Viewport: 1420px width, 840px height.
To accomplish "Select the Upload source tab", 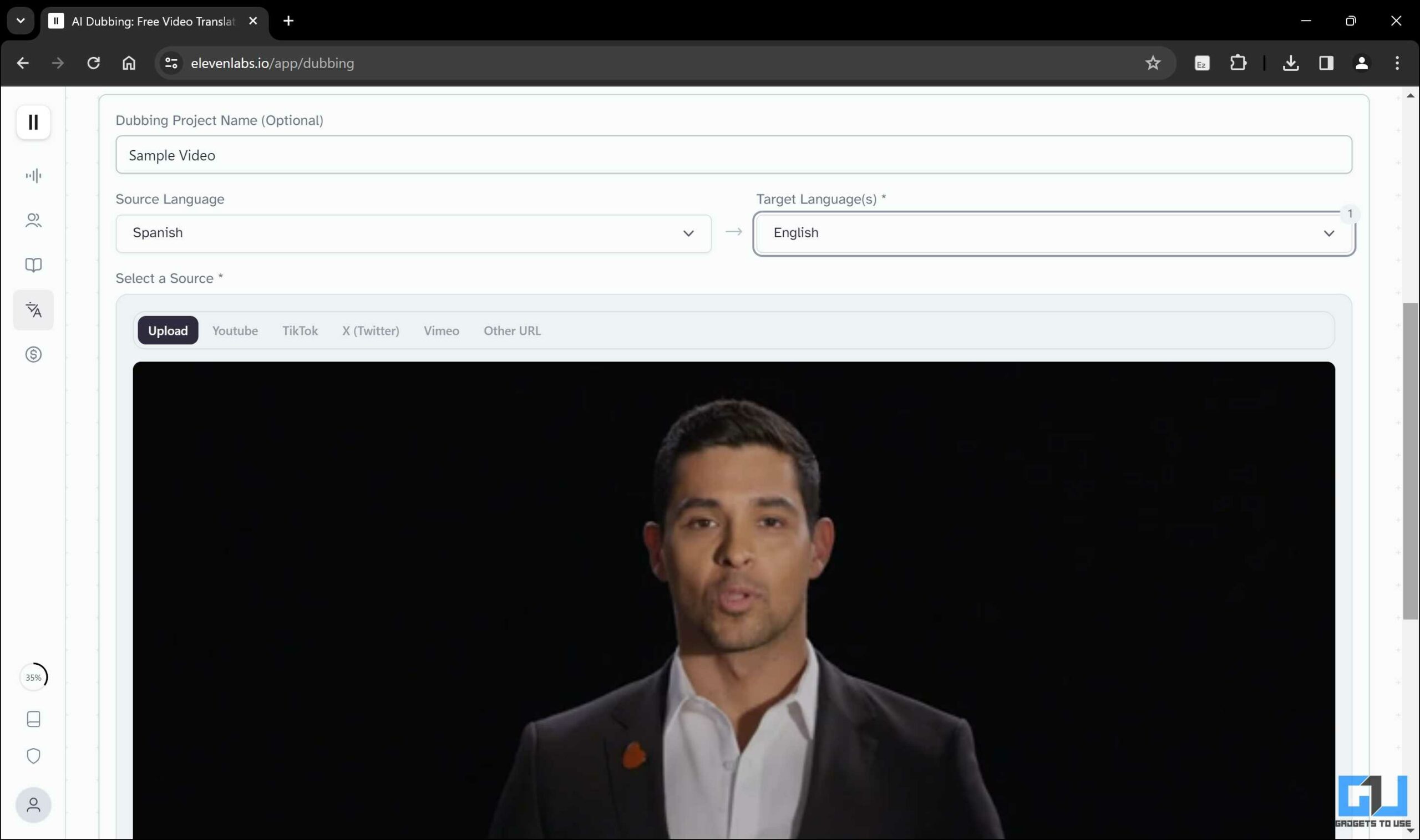I will (x=168, y=330).
